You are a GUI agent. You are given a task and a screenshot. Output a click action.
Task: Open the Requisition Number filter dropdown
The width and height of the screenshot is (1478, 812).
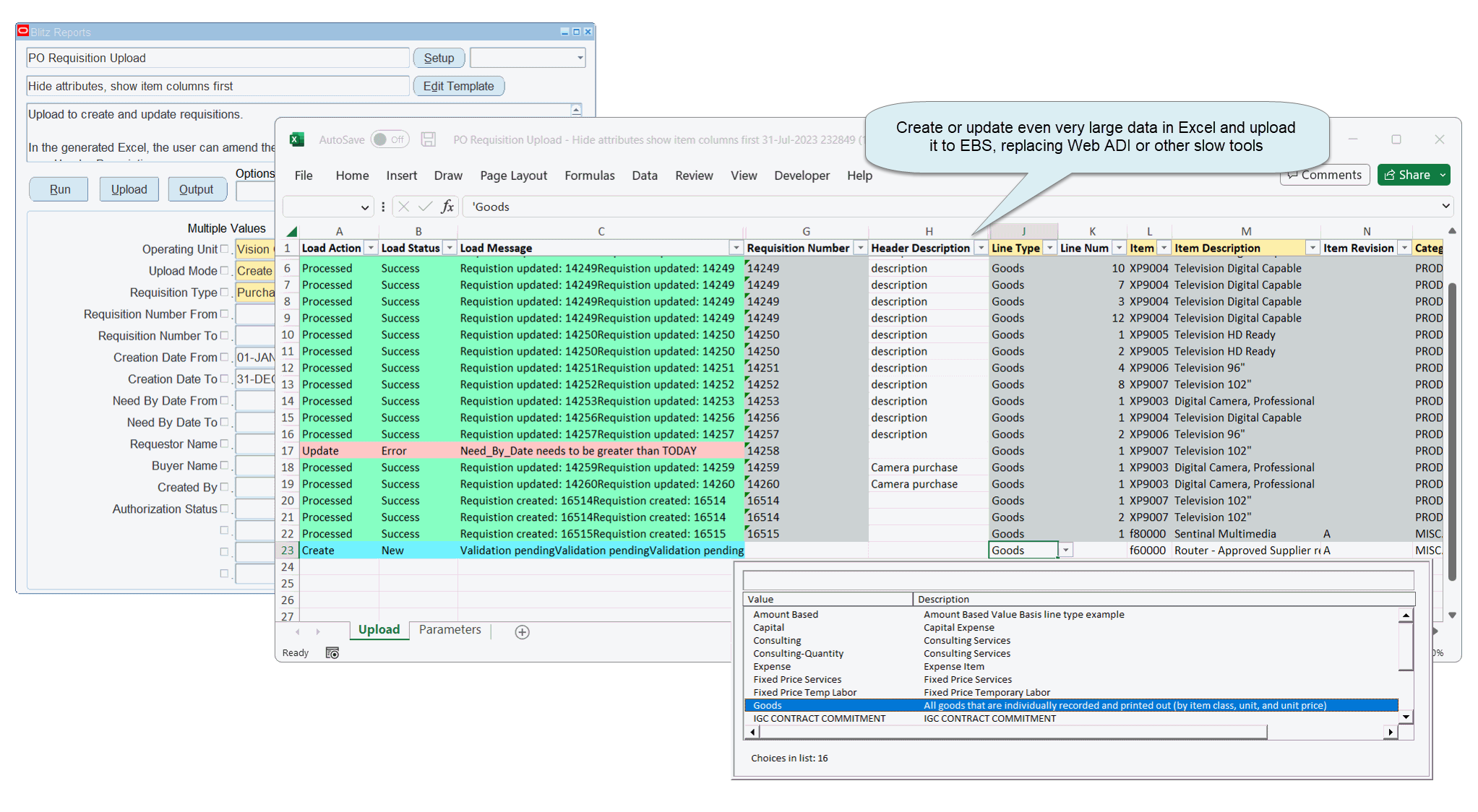tap(860, 248)
